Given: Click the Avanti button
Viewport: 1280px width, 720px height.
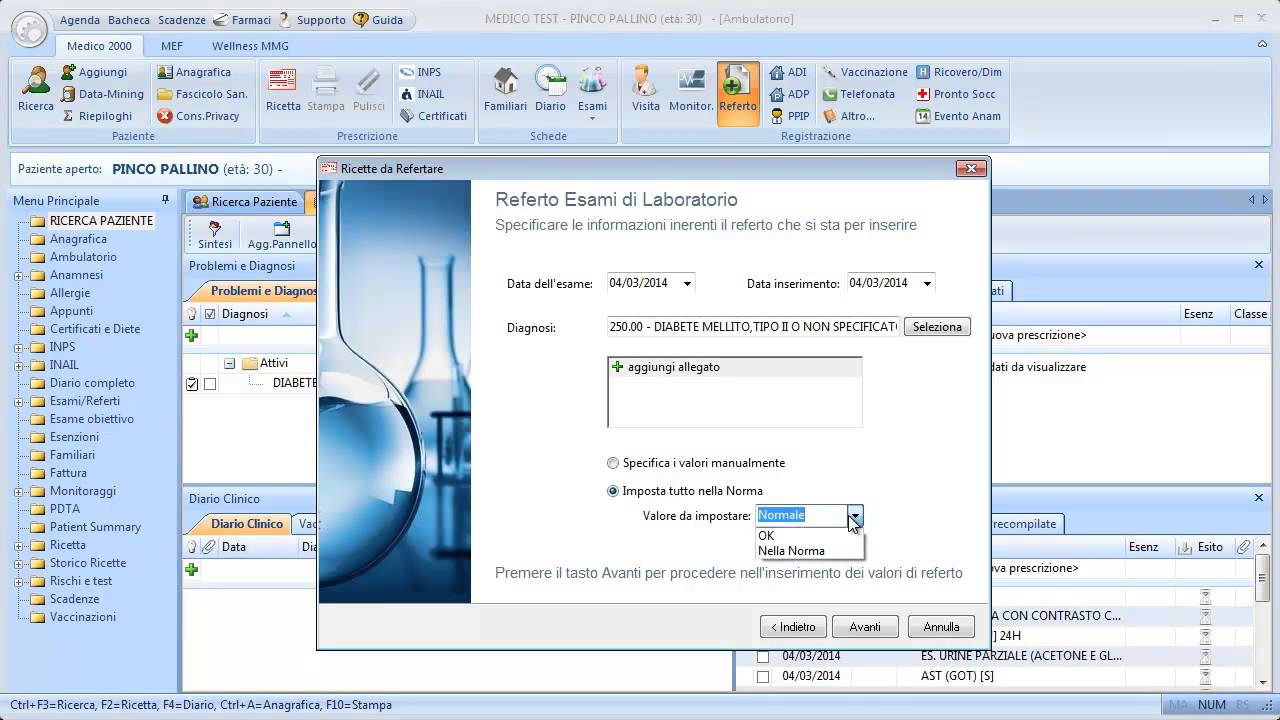Looking at the screenshot, I should click(x=865, y=627).
